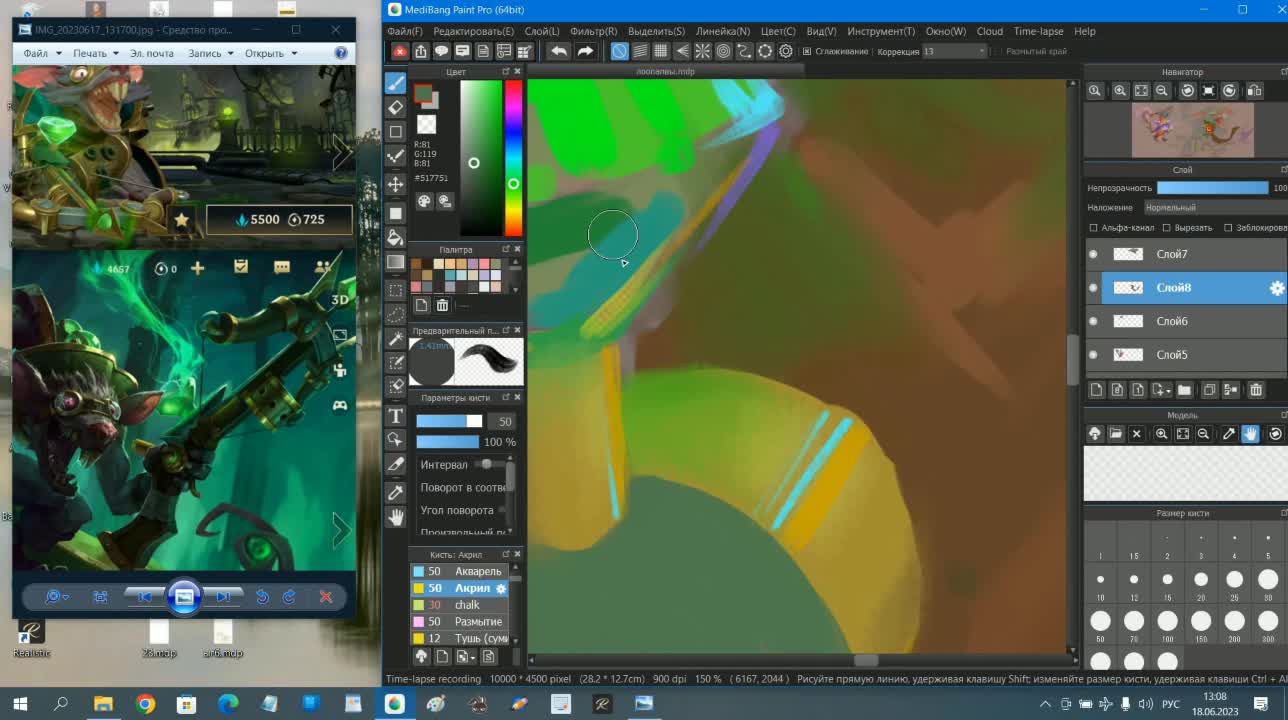Toggle visibility of Слой6 layer
Viewport: 1288px width, 720px height.
point(1093,321)
